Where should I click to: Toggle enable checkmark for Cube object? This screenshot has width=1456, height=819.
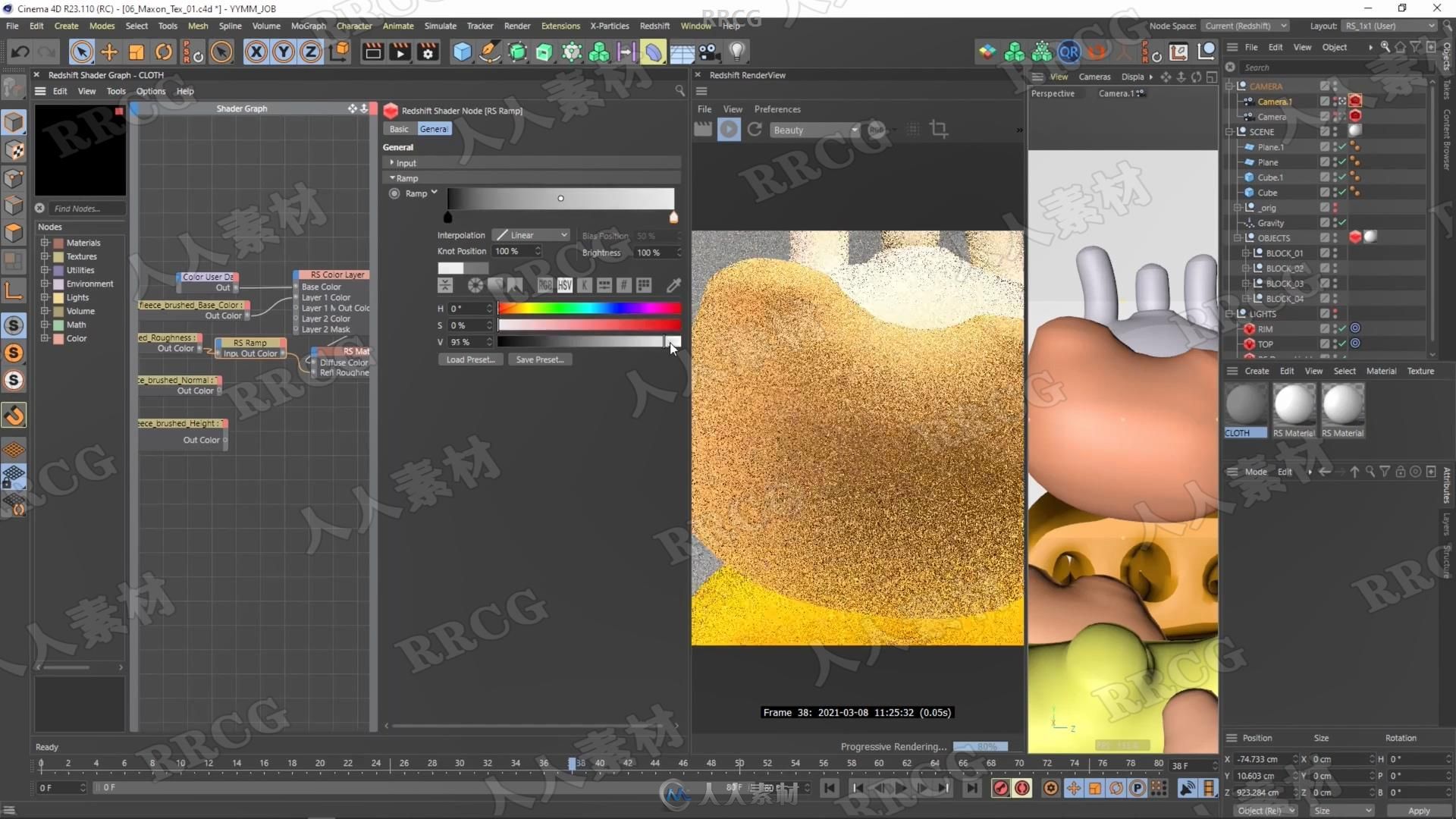(1342, 193)
